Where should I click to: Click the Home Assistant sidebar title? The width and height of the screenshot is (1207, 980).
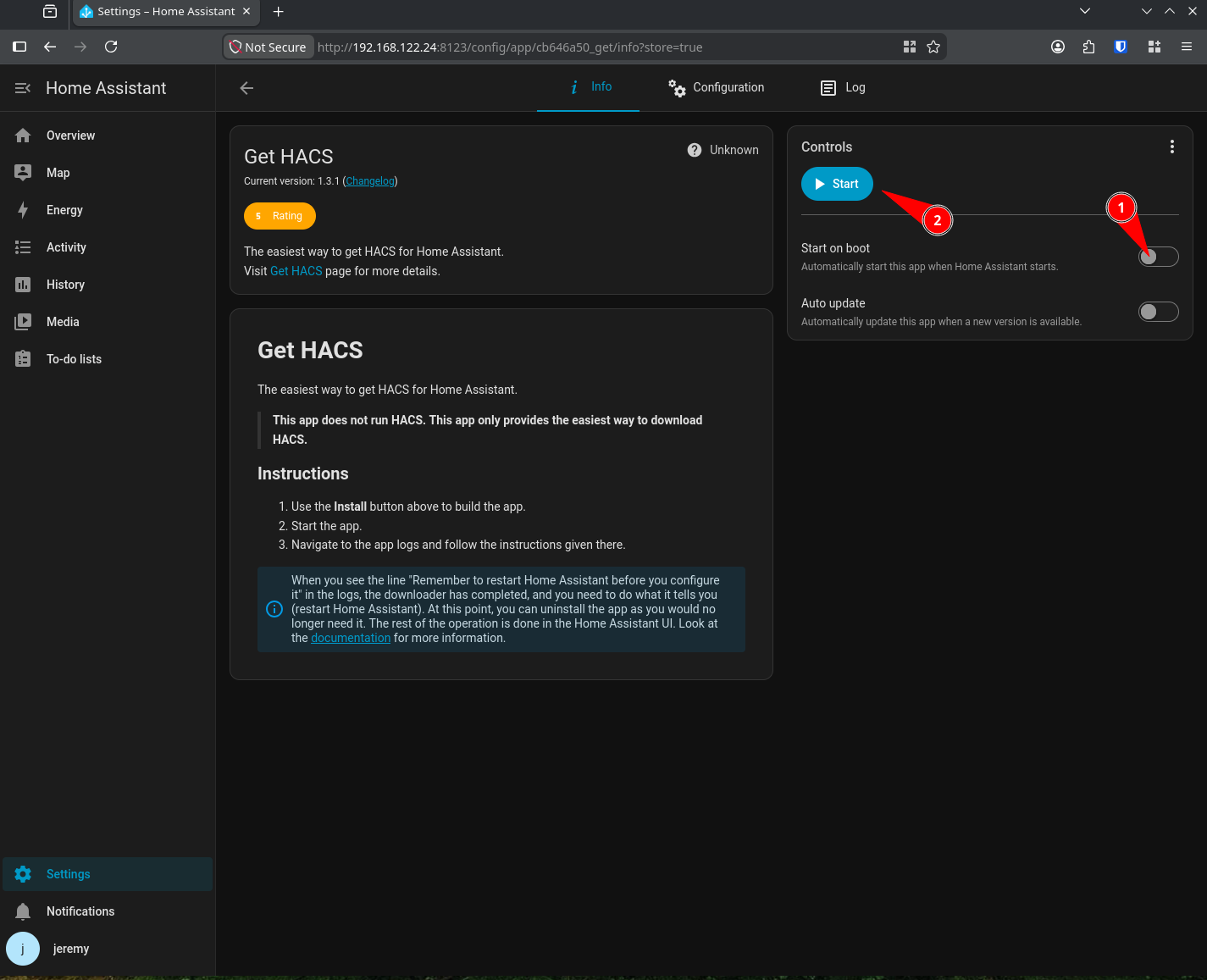[106, 88]
